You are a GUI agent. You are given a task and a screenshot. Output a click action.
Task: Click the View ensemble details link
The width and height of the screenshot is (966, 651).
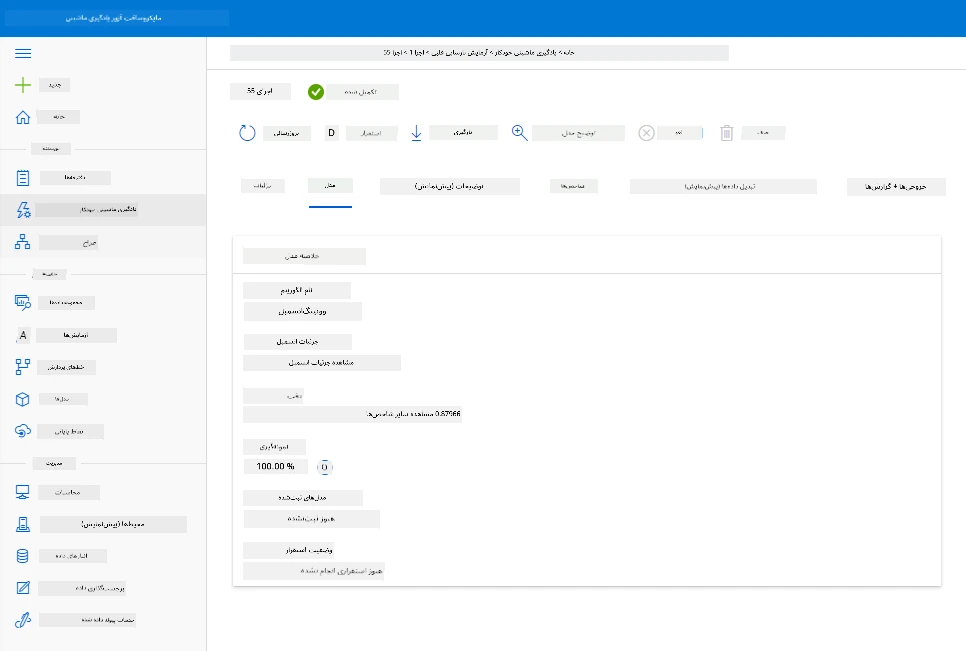(x=322, y=363)
